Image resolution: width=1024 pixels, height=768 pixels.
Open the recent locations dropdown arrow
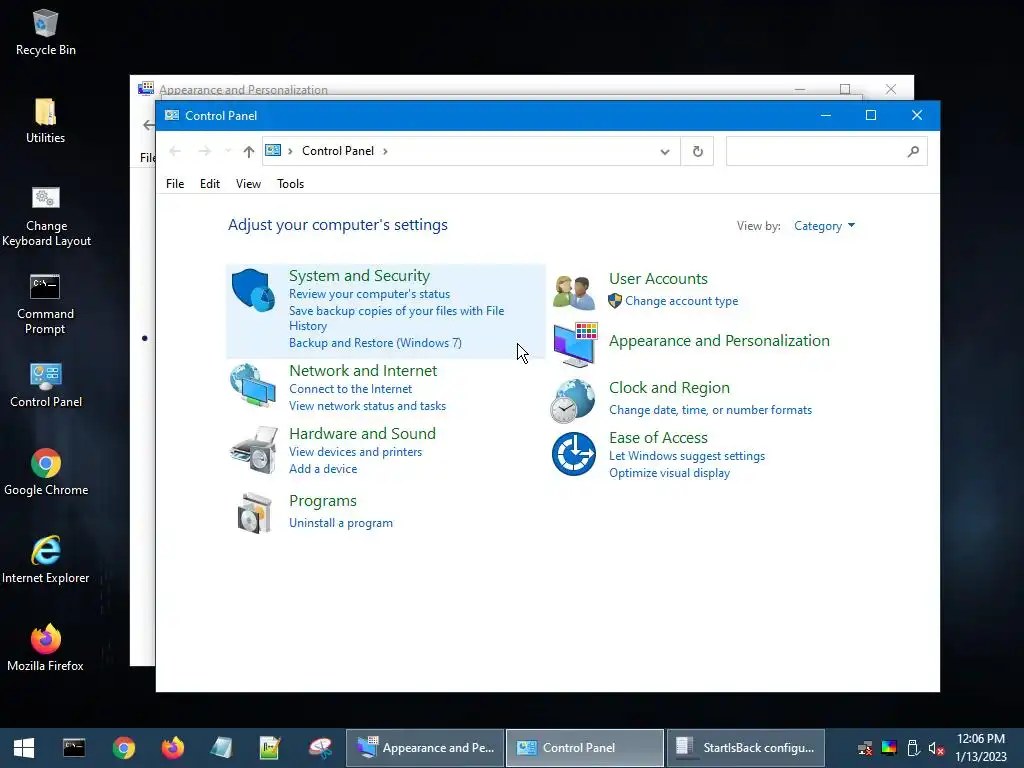pos(227,152)
